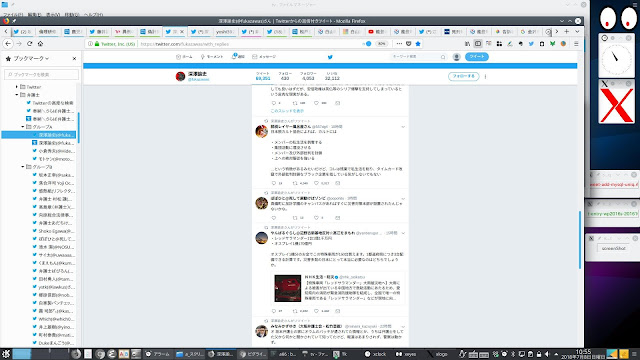This screenshot has width=640, height=360.
Task: Open the Twitter profile avatar menu
Action: tap(457, 57)
